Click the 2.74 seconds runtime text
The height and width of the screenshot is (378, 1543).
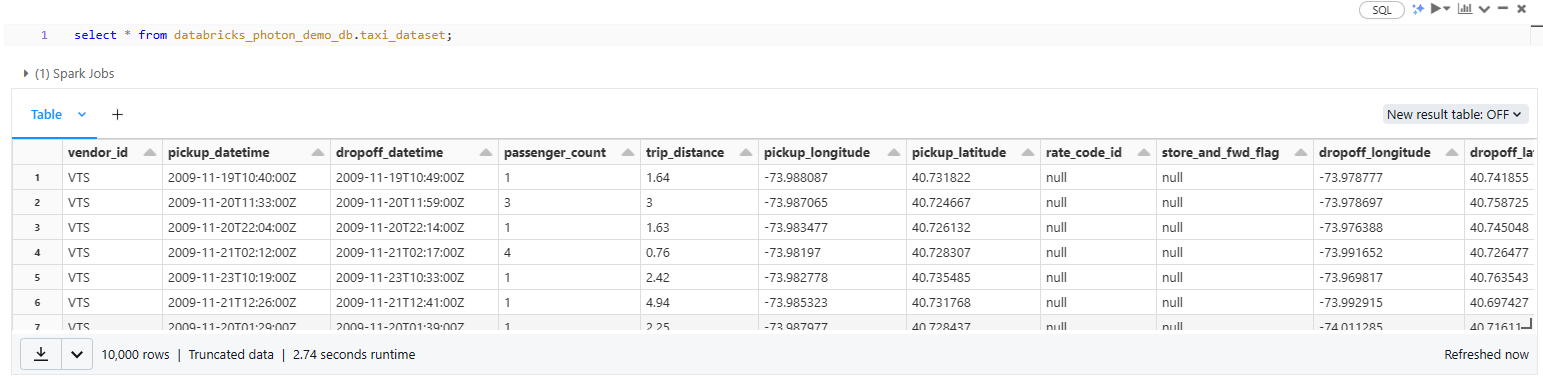coord(354,354)
